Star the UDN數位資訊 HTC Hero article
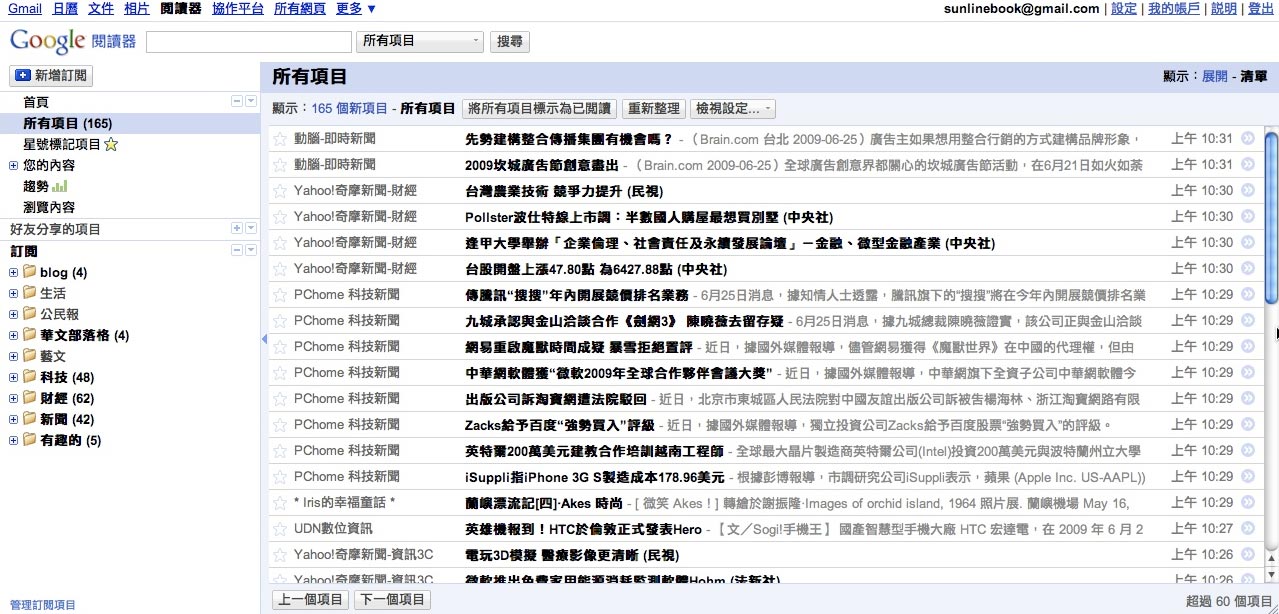 tap(280, 529)
